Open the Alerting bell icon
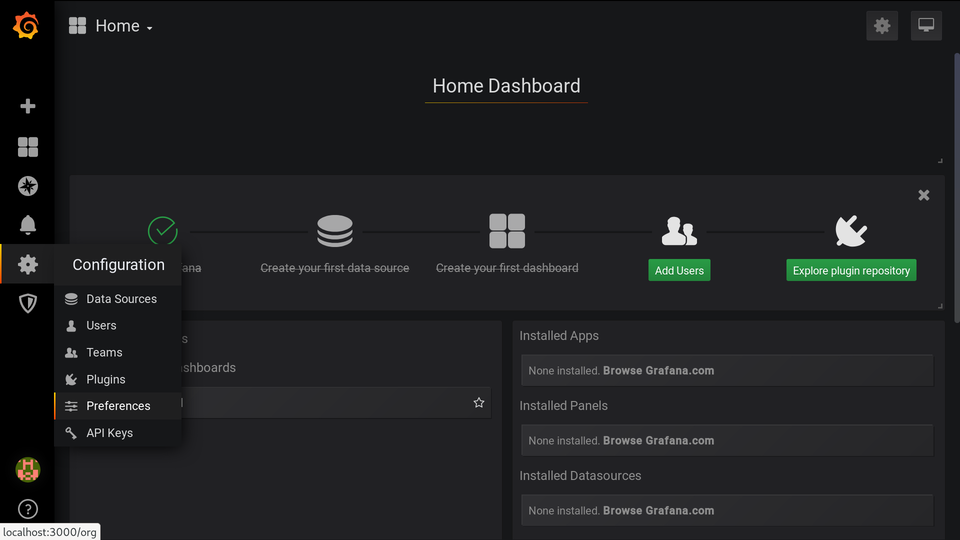Image resolution: width=960 pixels, height=540 pixels. click(x=28, y=225)
